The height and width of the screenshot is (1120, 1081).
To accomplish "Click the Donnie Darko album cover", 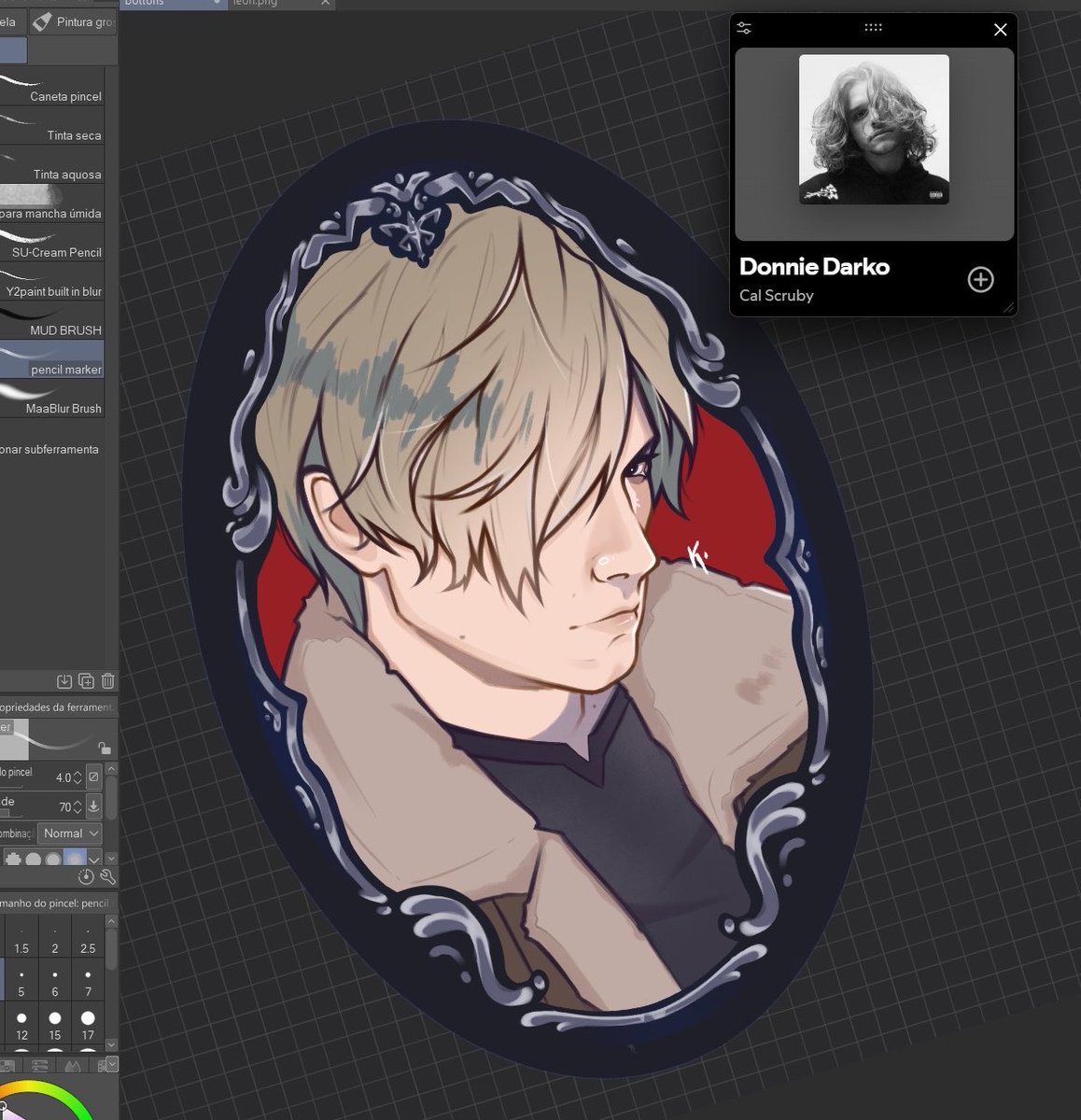I will 874,129.
